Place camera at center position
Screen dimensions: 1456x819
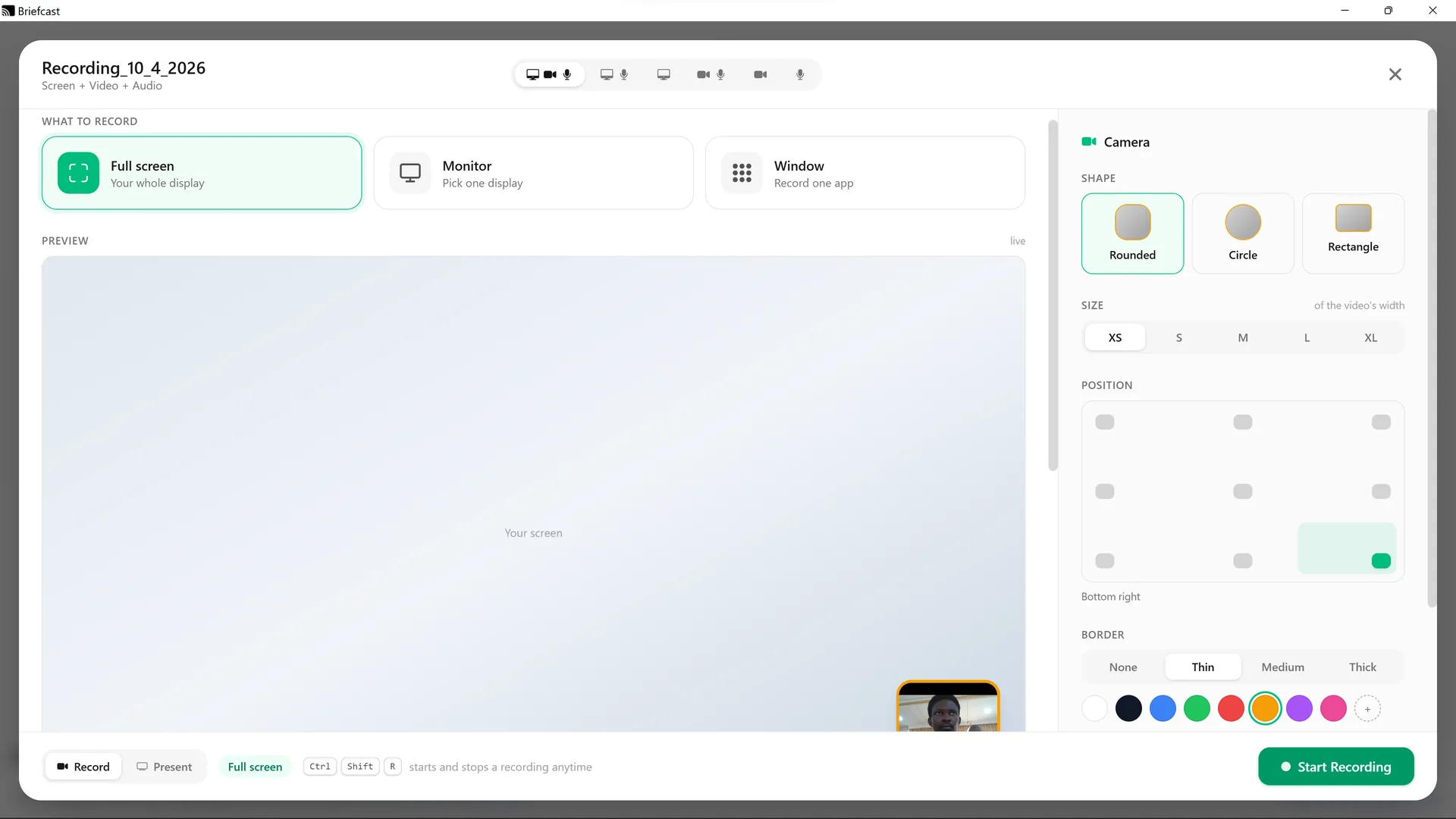click(x=1243, y=491)
